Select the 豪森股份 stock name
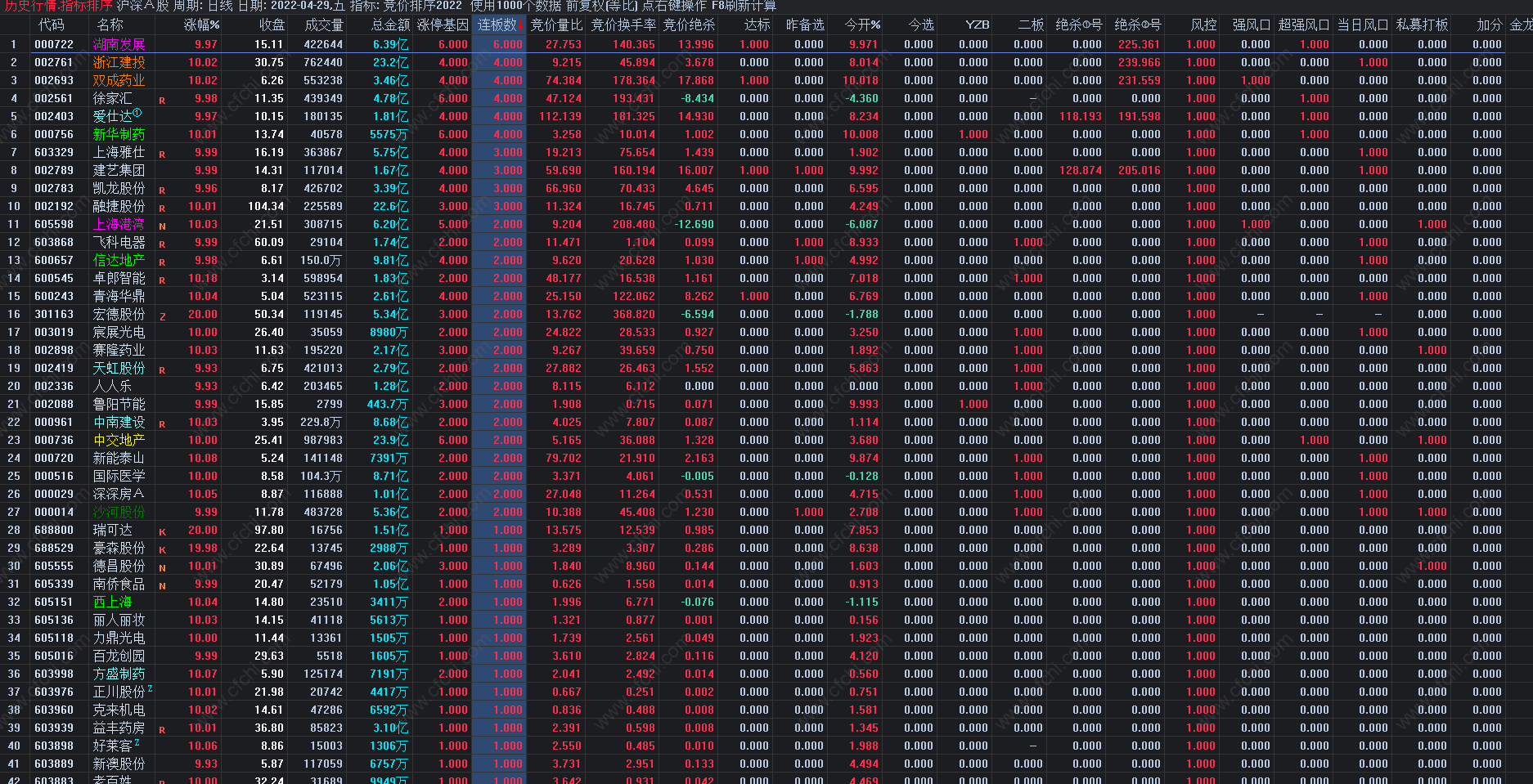The image size is (1533, 784). point(119,548)
